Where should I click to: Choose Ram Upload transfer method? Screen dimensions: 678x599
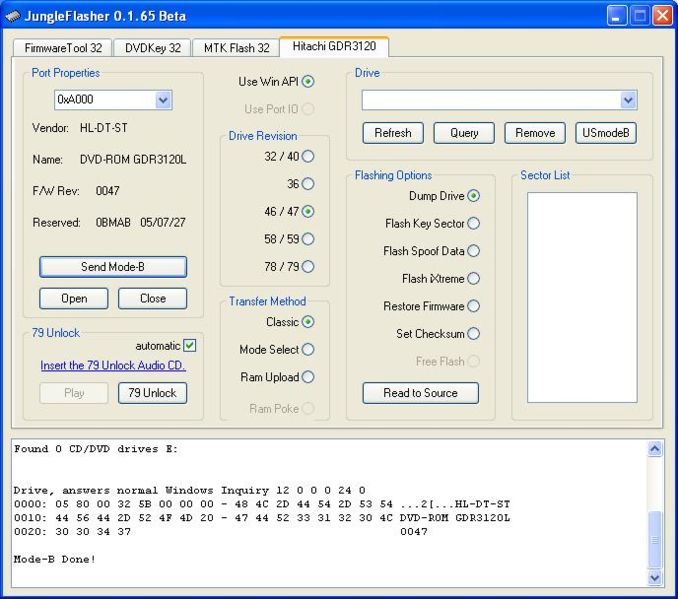point(308,377)
